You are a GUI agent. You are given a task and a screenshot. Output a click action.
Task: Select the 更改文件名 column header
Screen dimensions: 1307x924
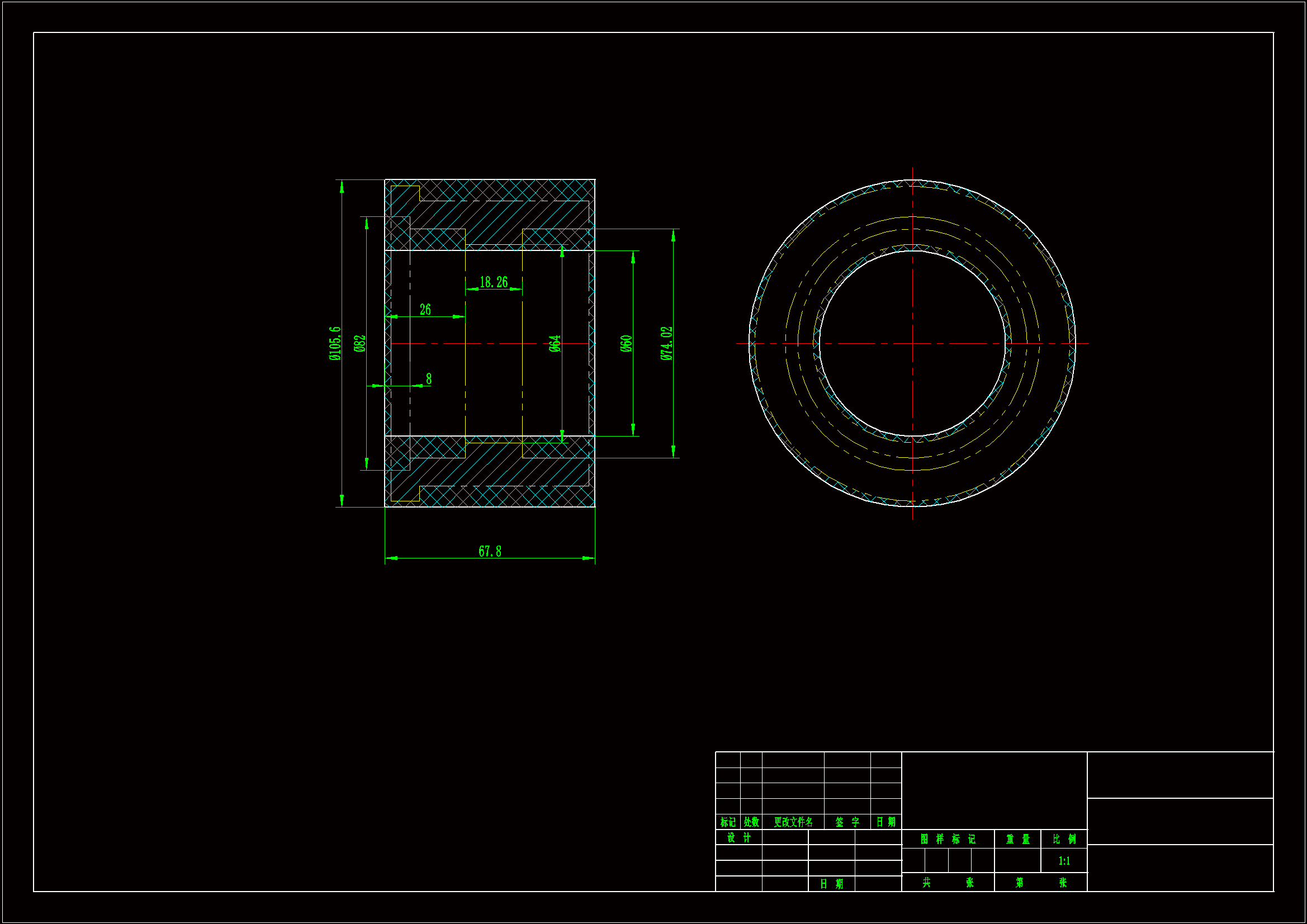point(793,822)
